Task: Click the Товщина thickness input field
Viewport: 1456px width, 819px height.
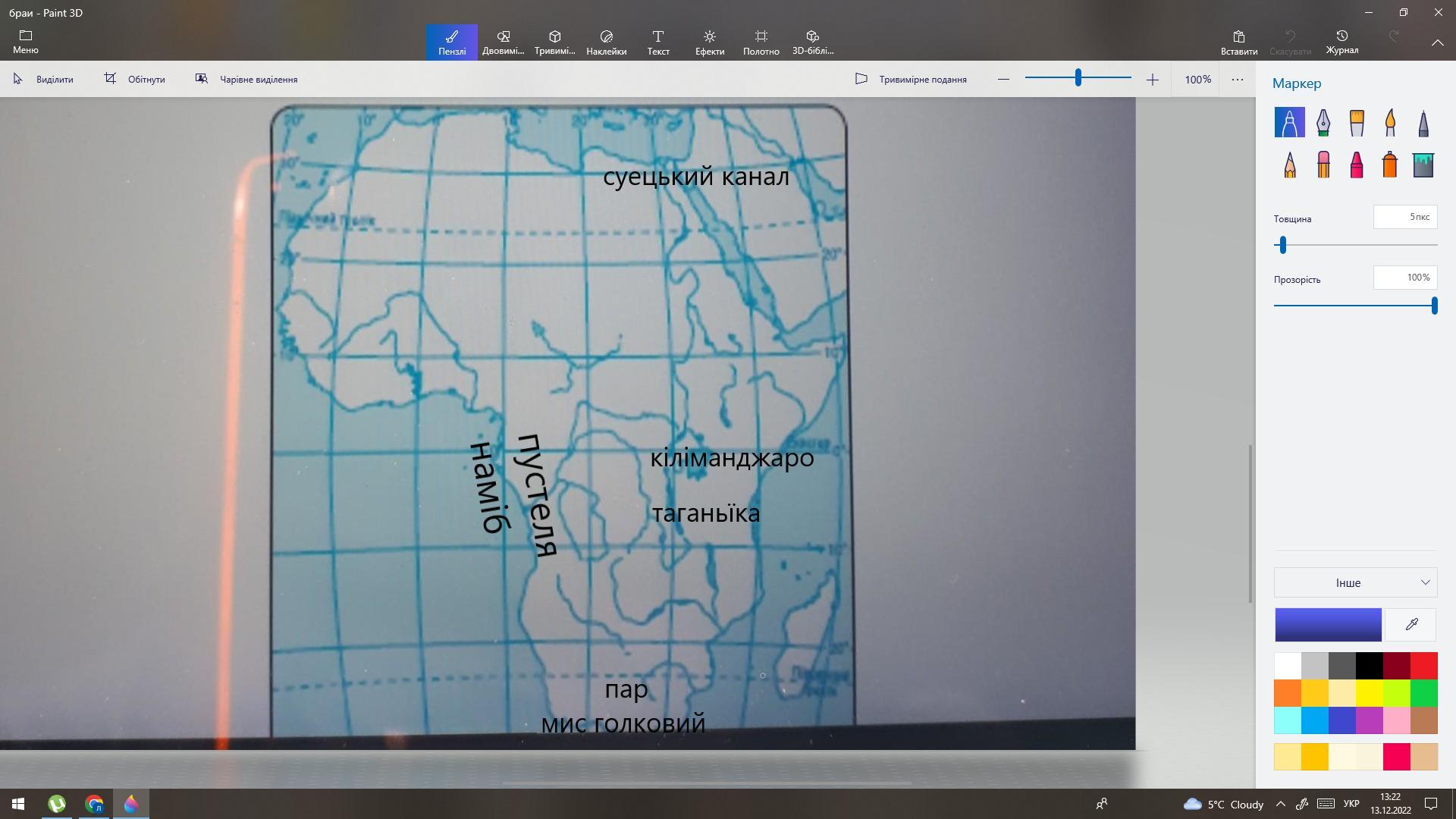Action: pos(1404,218)
